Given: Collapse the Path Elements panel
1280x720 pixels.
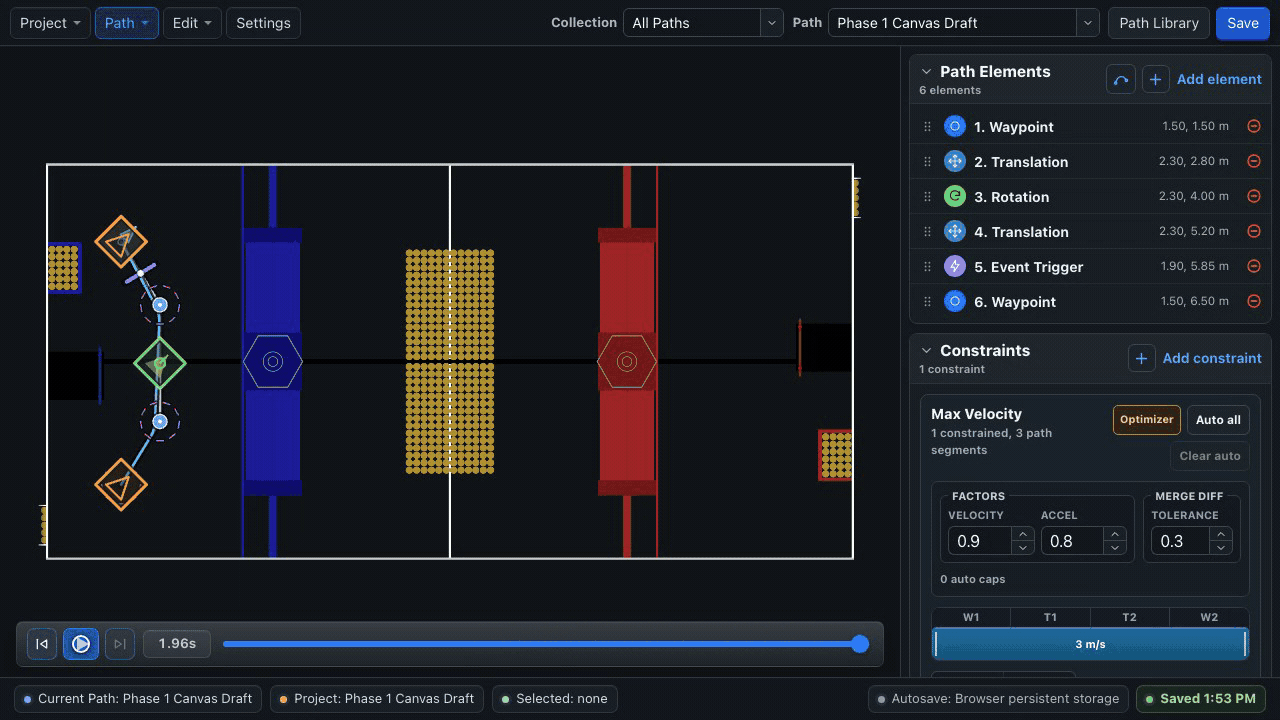Looking at the screenshot, I should [x=926, y=72].
